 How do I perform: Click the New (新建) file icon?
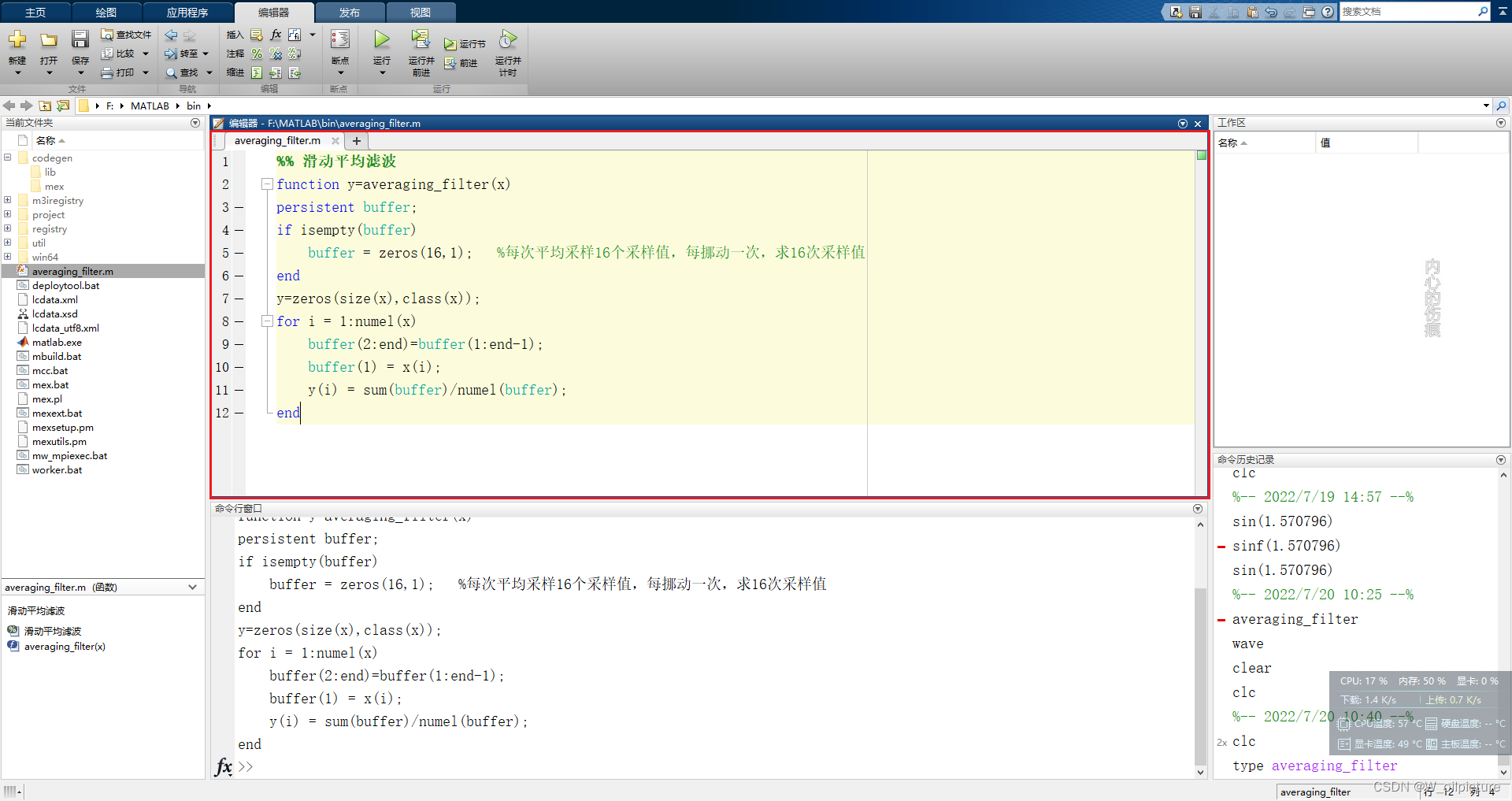click(x=17, y=39)
